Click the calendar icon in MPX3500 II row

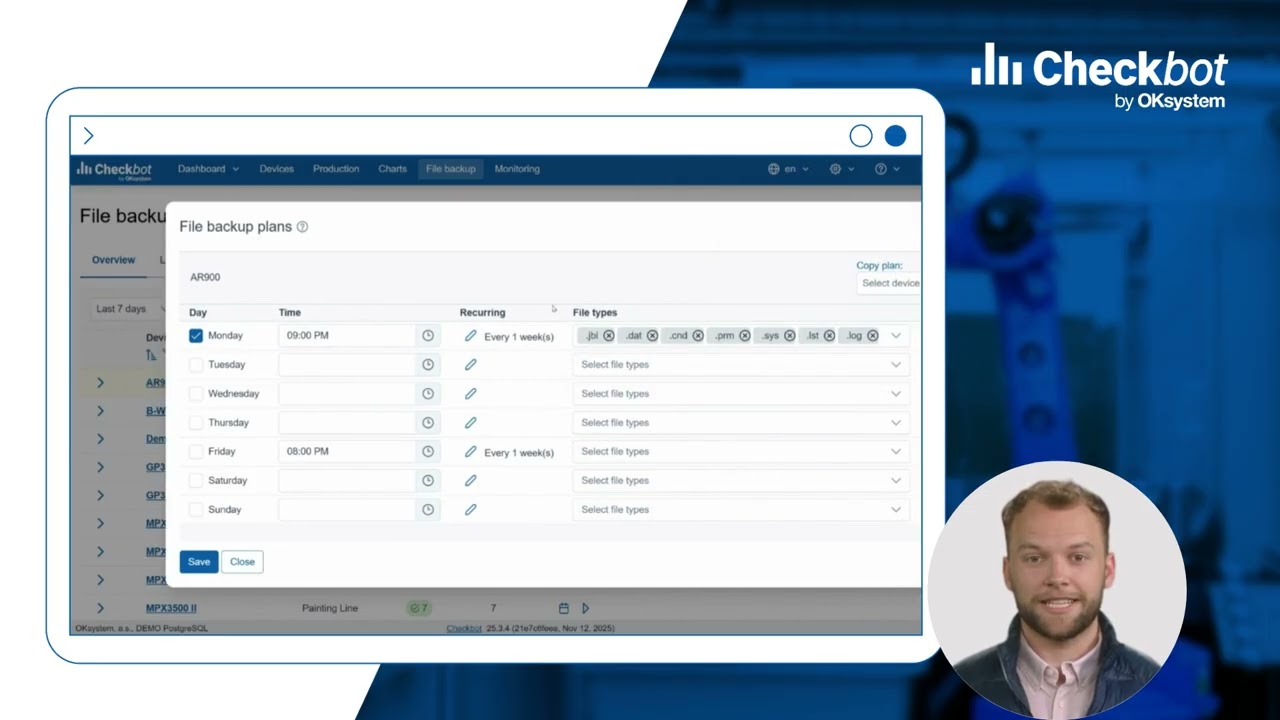563,608
